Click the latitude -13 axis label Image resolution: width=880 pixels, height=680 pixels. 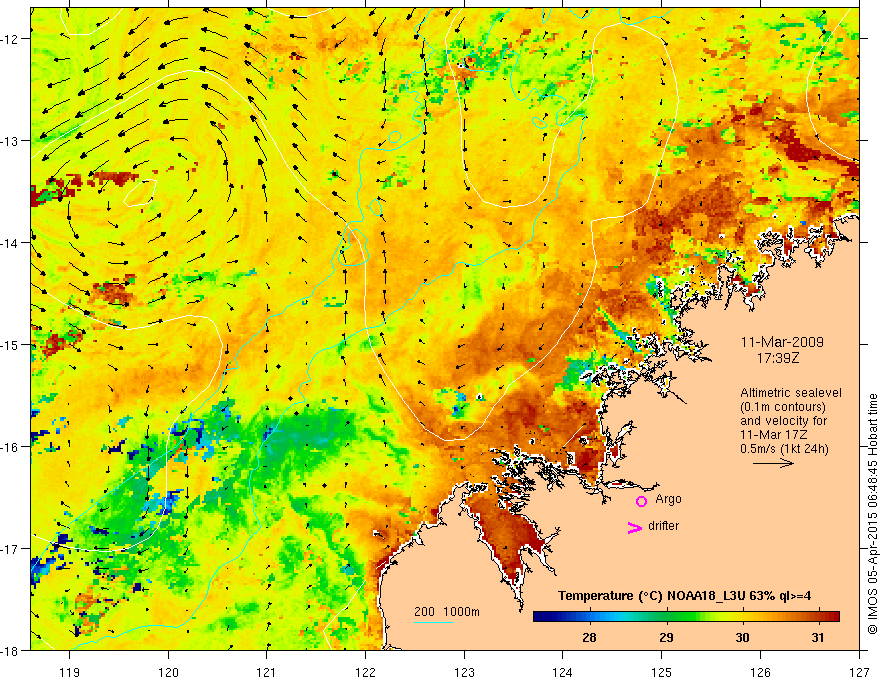10,141
